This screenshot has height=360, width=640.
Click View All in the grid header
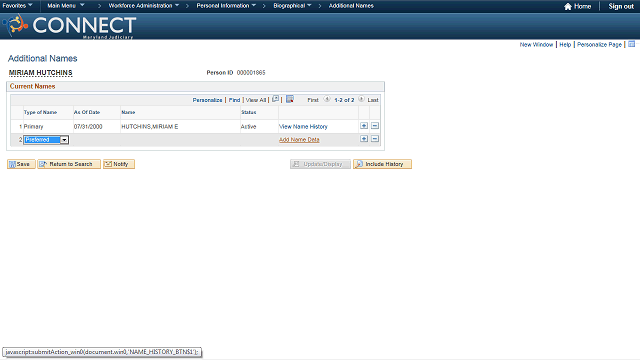pyautogui.click(x=256, y=100)
